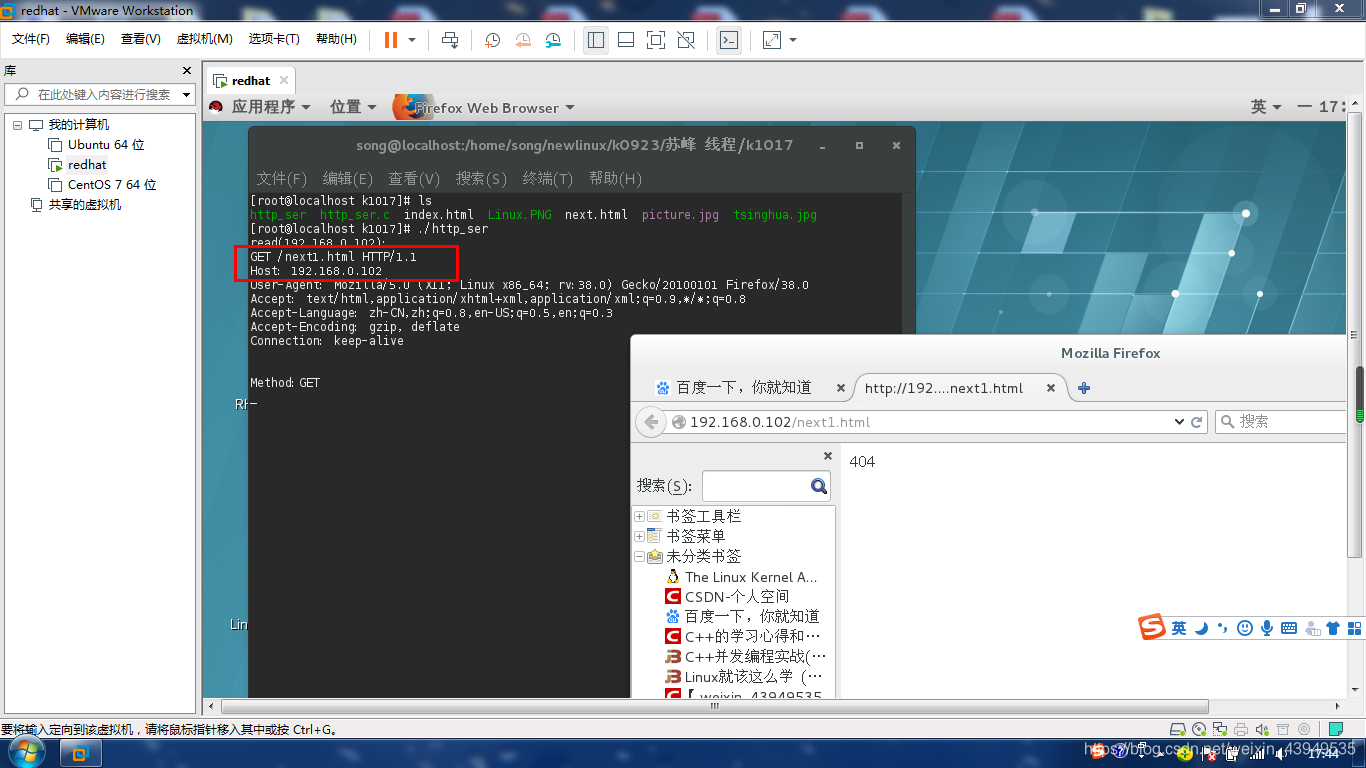Open the VMware 虚拟机(M) menu
The height and width of the screenshot is (768, 1366).
(x=204, y=39)
